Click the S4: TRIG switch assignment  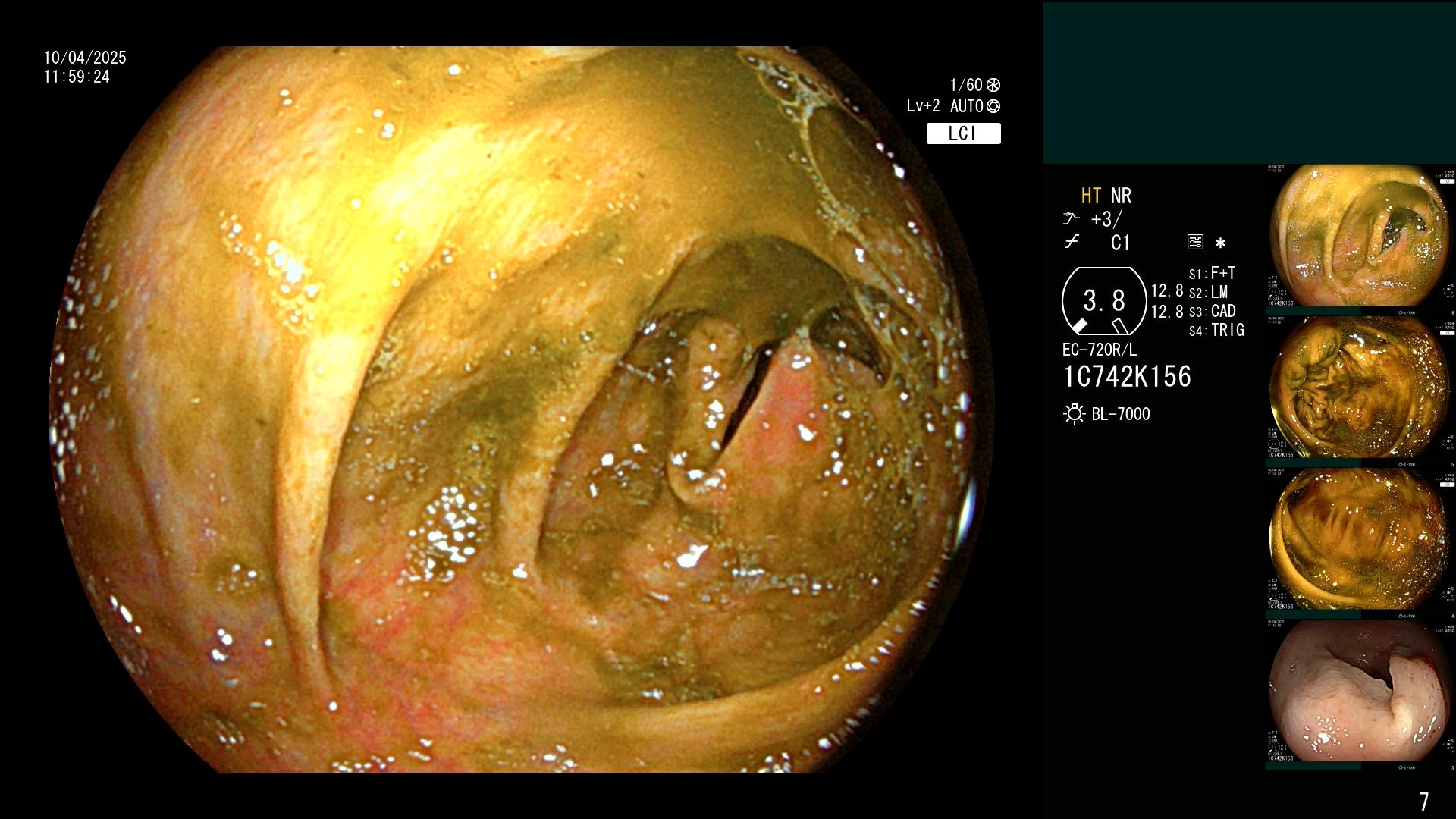click(x=1216, y=330)
